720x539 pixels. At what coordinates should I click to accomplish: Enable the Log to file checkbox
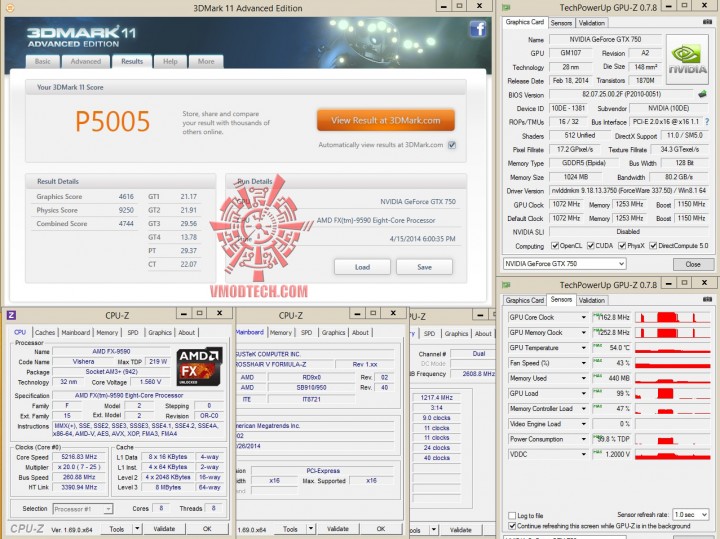[x=512, y=516]
